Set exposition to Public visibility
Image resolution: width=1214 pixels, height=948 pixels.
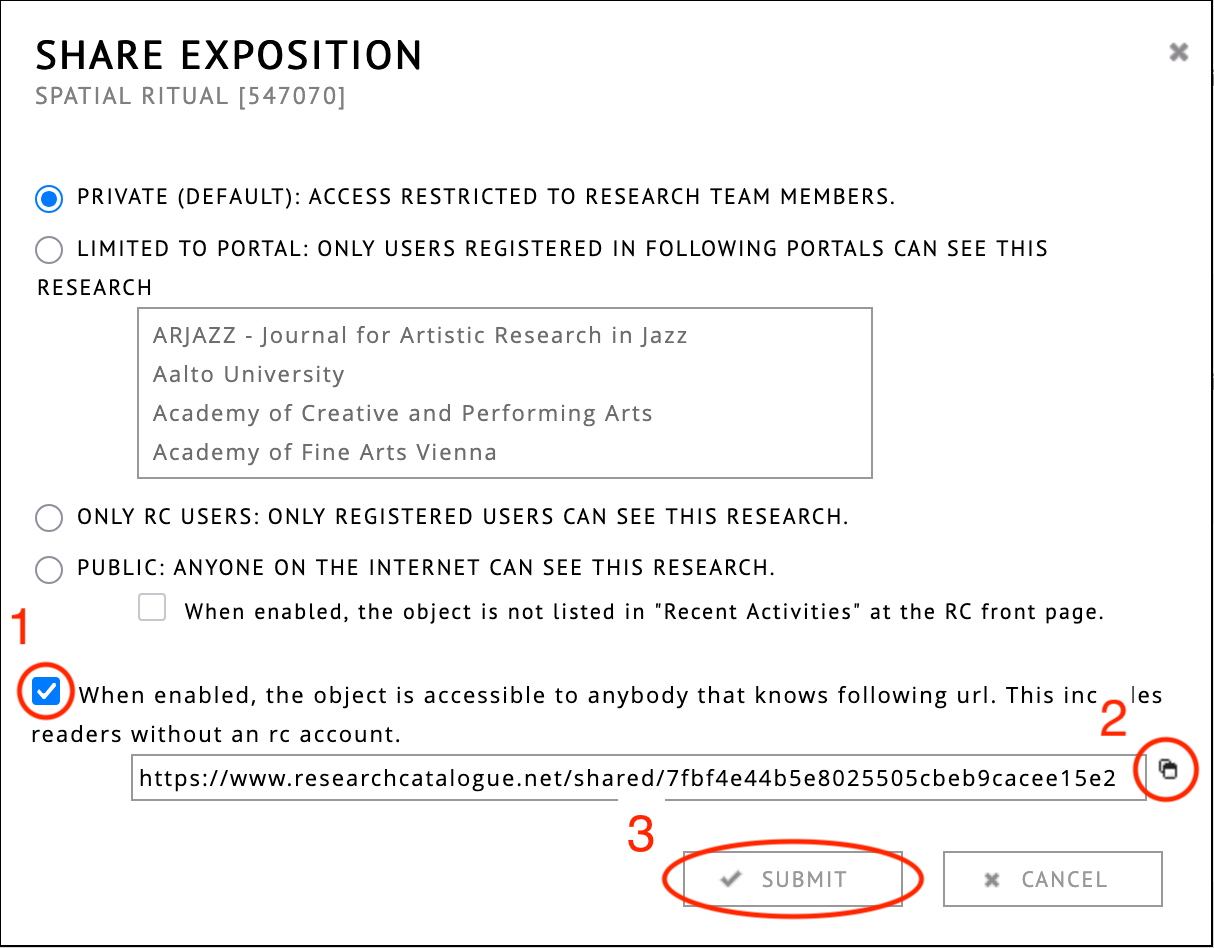(x=48, y=569)
